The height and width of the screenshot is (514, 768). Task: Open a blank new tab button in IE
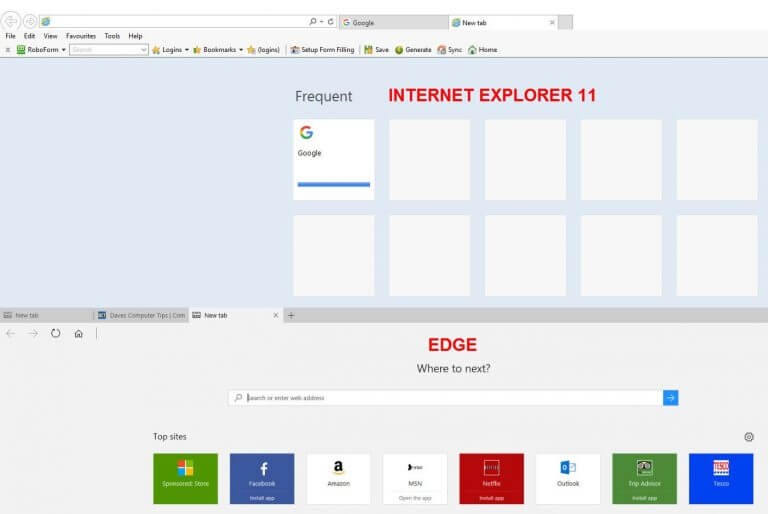coord(565,23)
